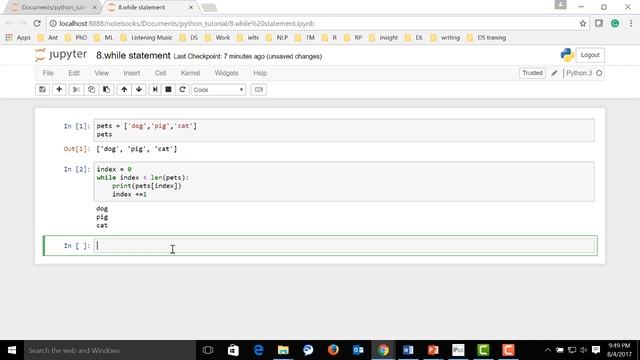Open the insight bookmark folder
Viewport: 640px width, 360px height.
tap(384, 38)
